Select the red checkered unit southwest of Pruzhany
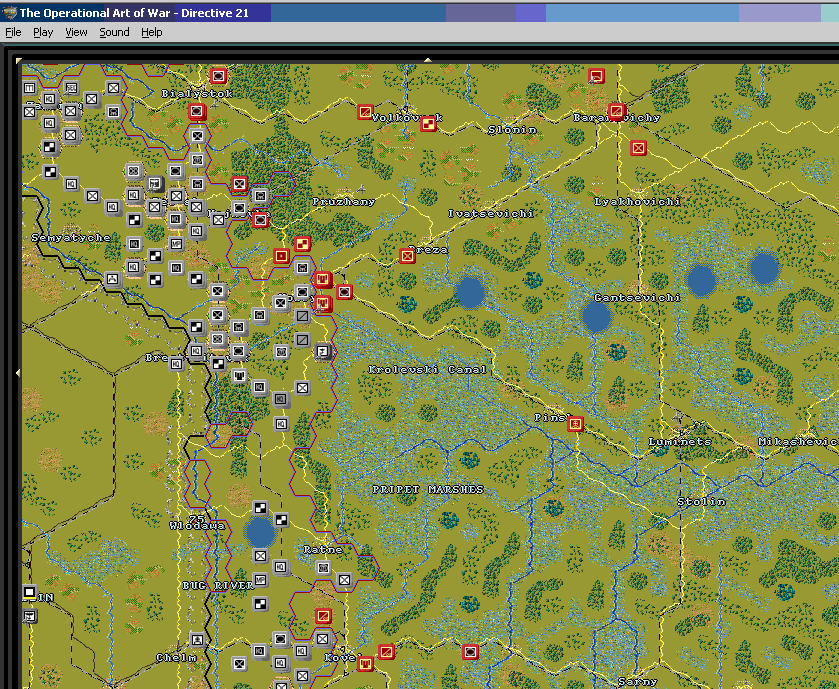 tap(302, 244)
